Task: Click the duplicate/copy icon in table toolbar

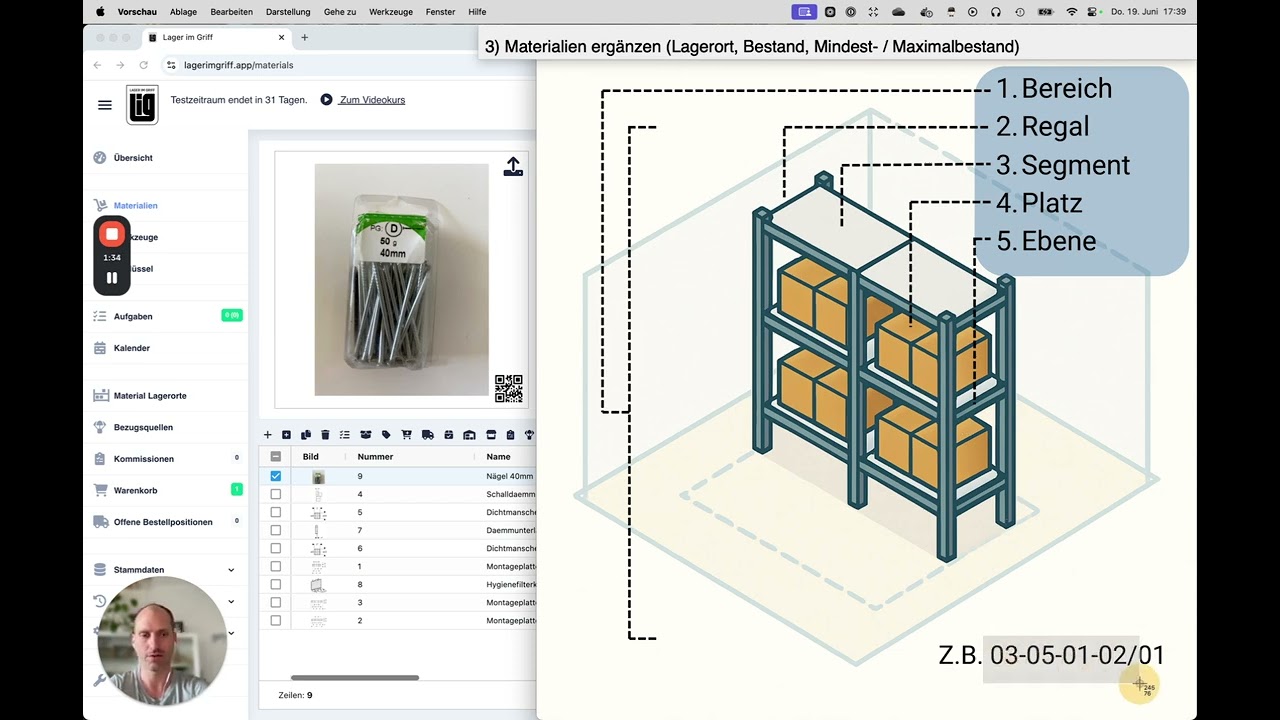Action: (306, 435)
